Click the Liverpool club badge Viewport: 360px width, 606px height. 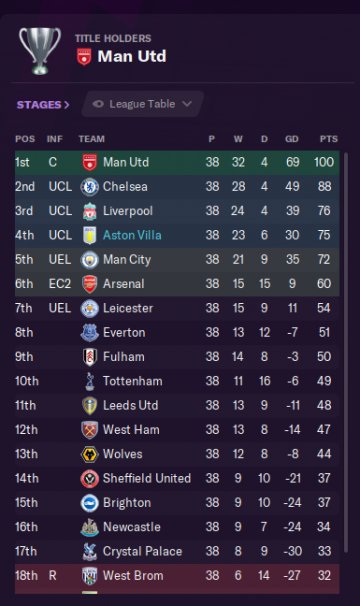(89, 211)
